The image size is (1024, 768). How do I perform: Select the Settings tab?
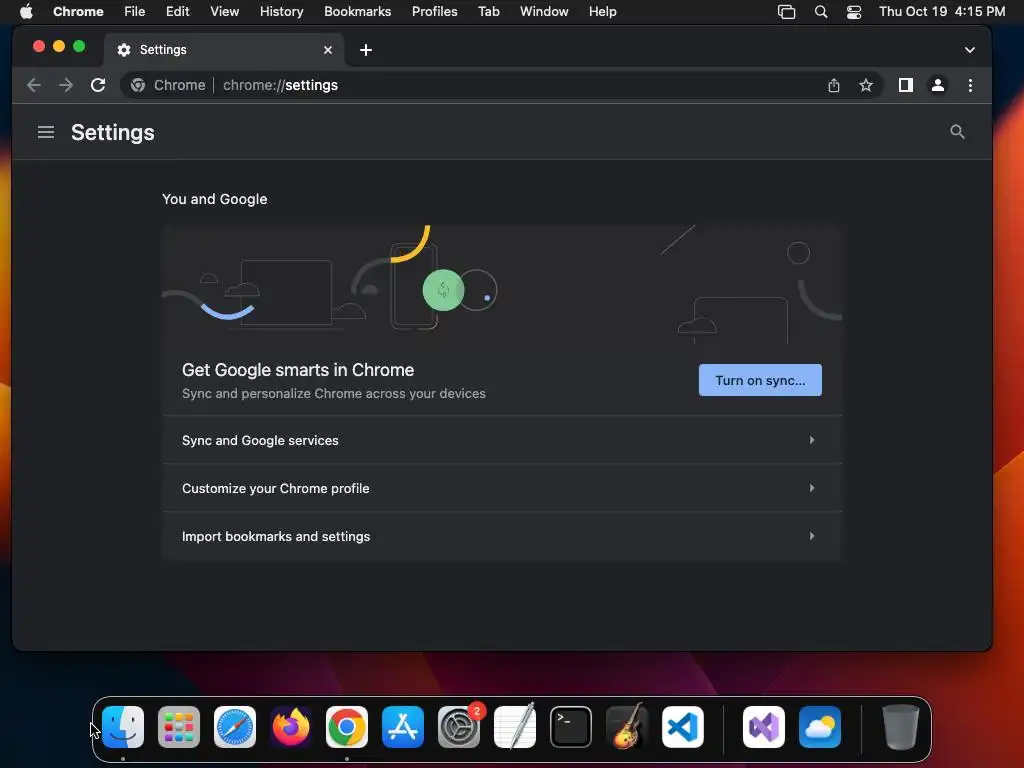tap(224, 50)
